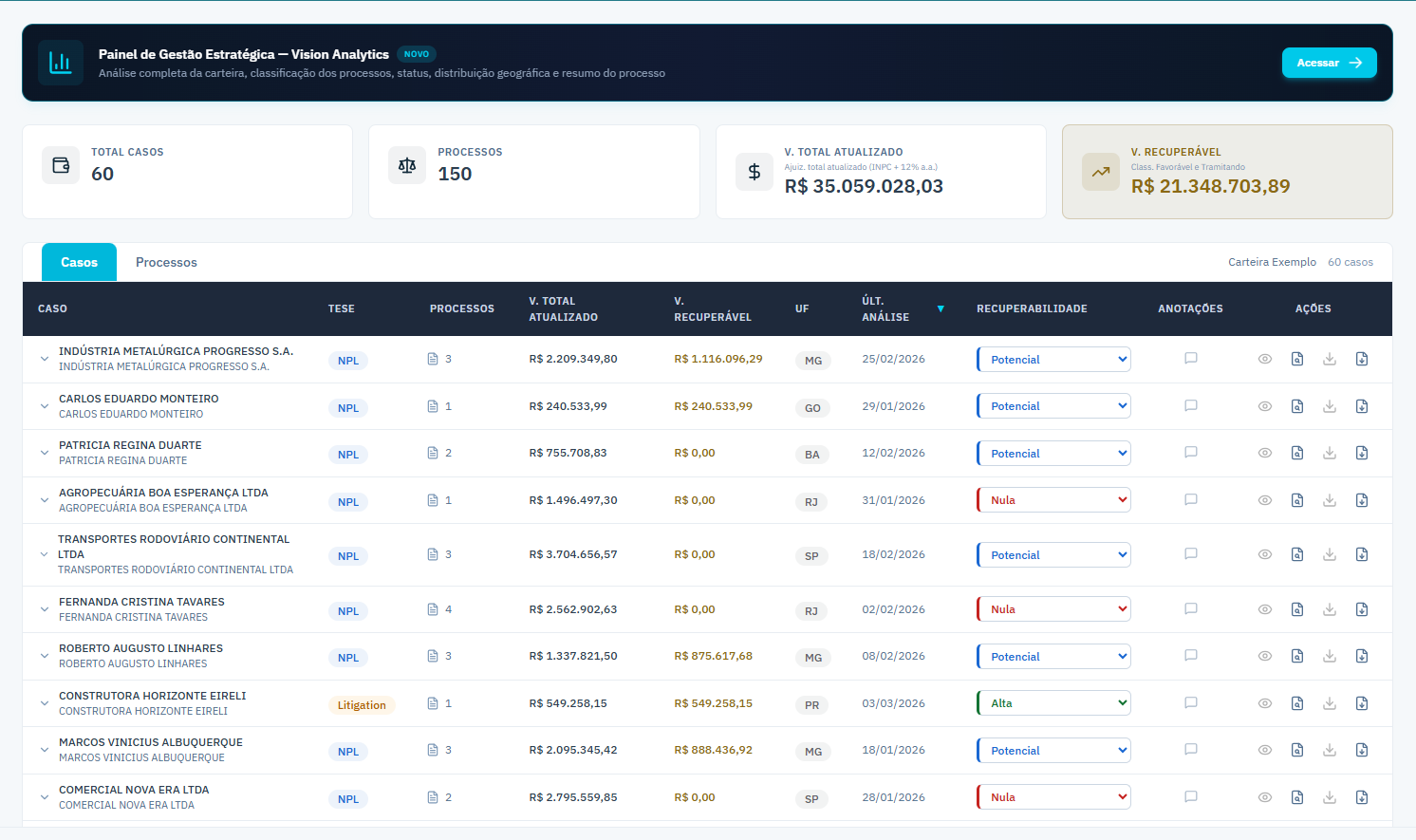This screenshot has height=840, width=1416.
Task: Select the Casos tab
Action: (x=79, y=262)
